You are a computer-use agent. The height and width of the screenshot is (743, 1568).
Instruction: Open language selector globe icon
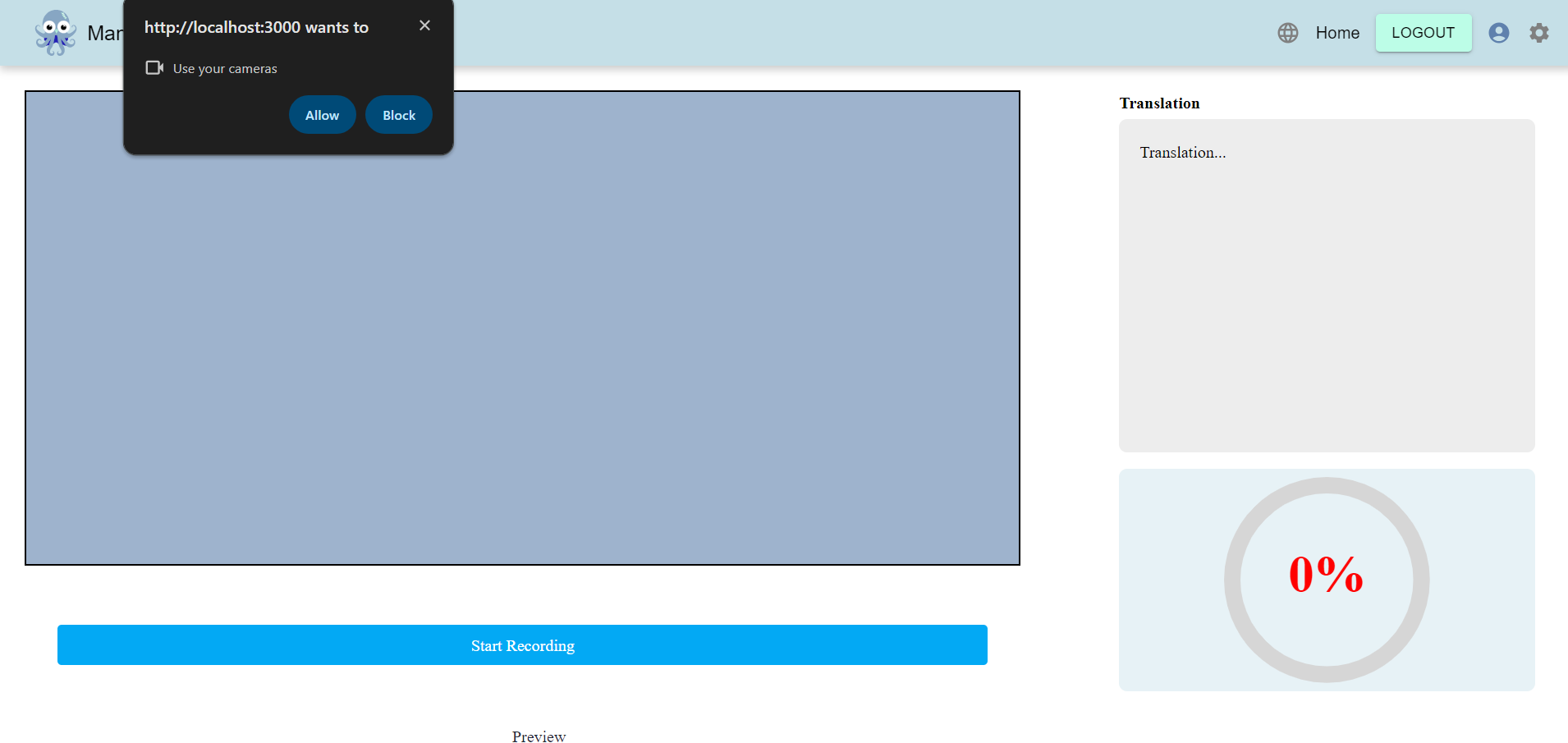[x=1287, y=33]
